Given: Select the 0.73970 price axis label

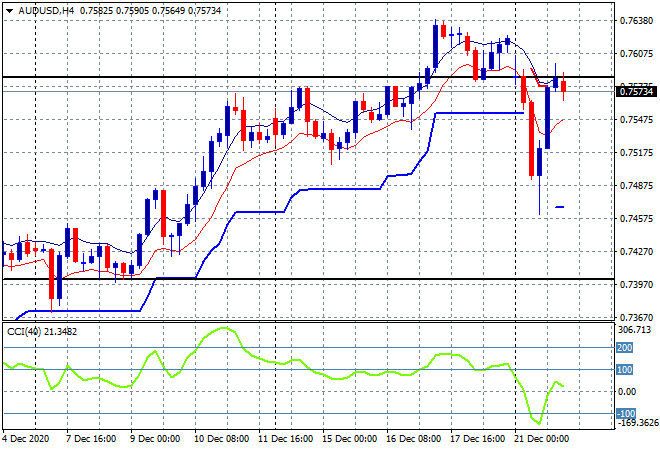Looking at the screenshot, I should pos(636,285).
